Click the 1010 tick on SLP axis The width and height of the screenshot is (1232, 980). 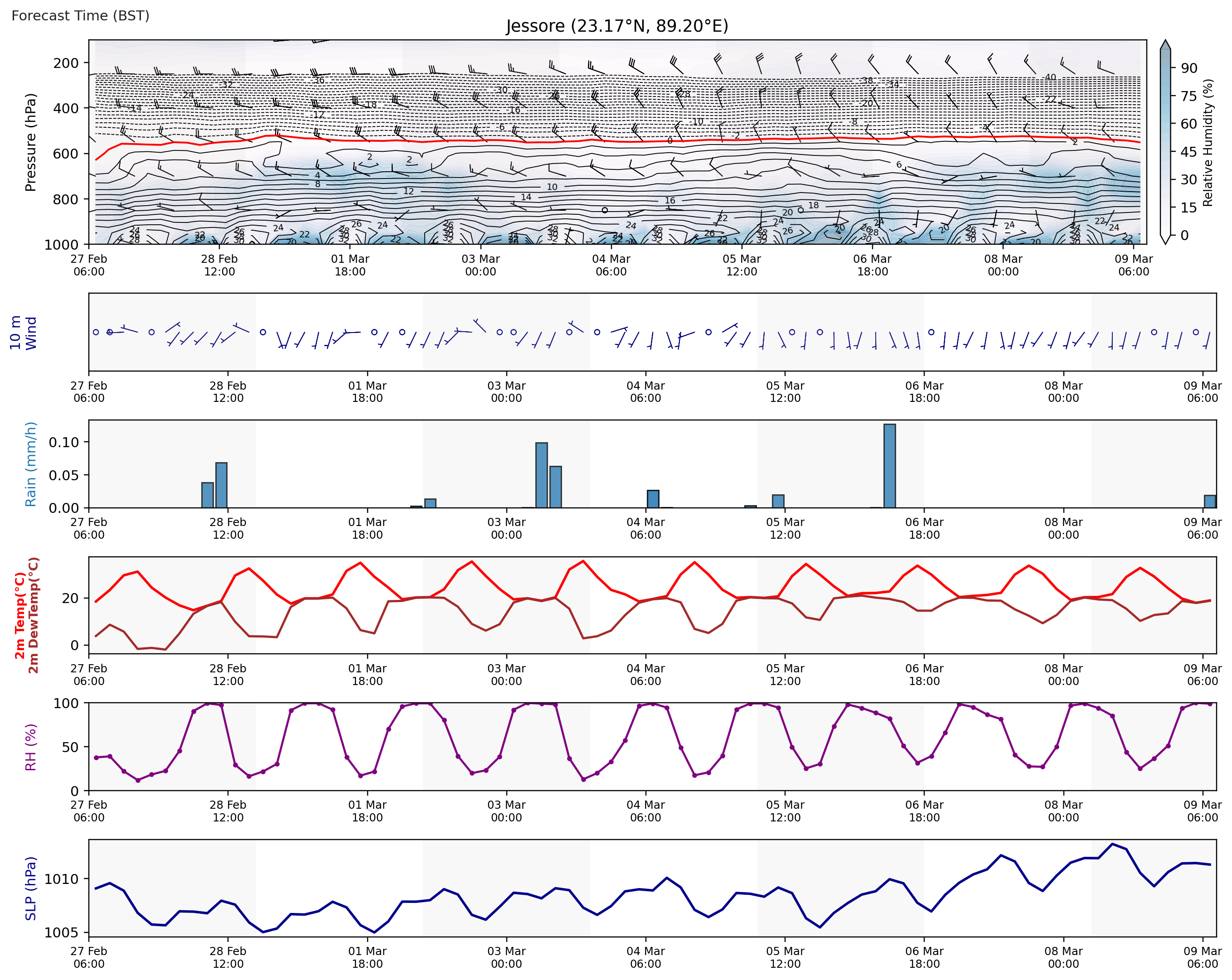[x=61, y=879]
